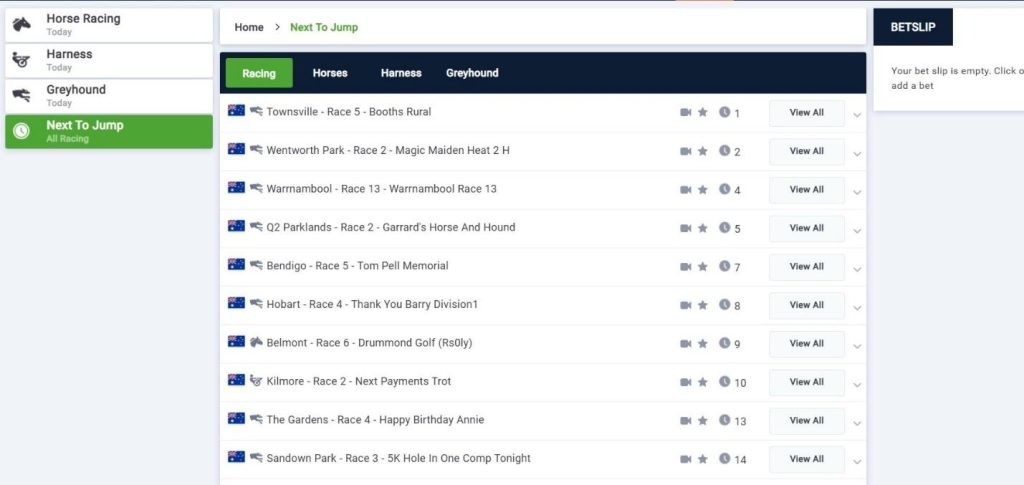Image resolution: width=1024 pixels, height=485 pixels.
Task: Expand Q2 Parklands Race 2 chevron
Action: click(x=857, y=231)
